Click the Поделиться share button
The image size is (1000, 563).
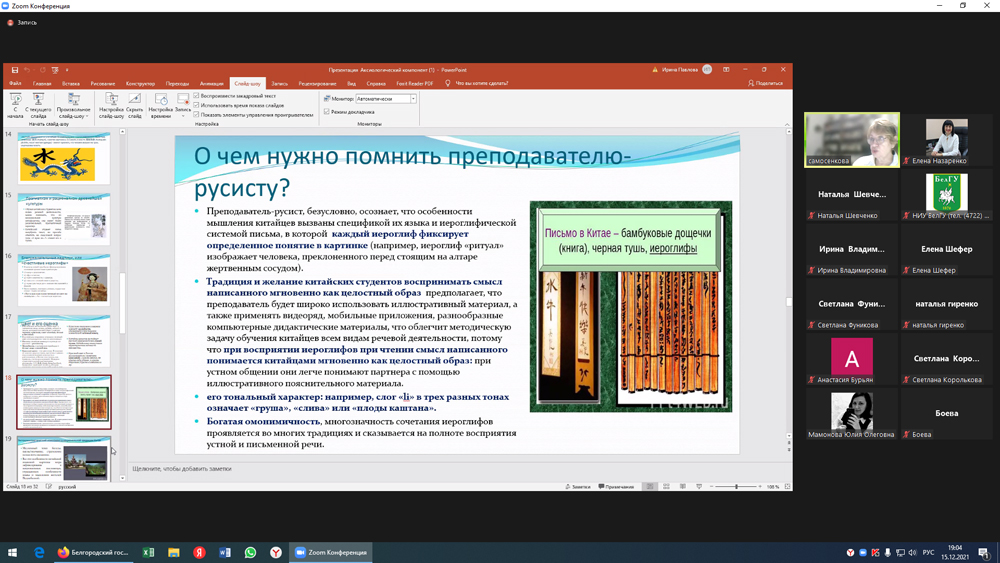(x=766, y=84)
